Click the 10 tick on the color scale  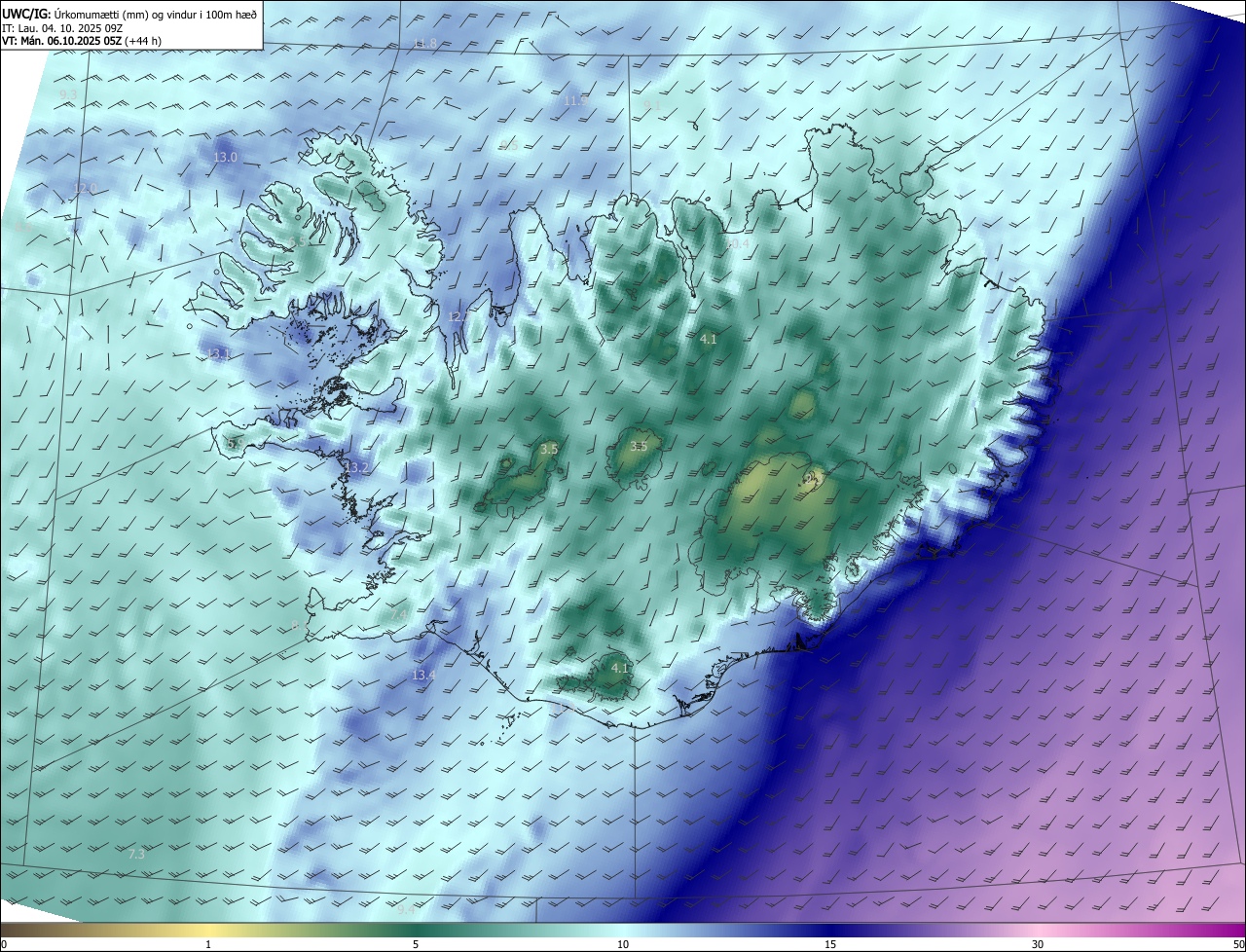pos(623,944)
